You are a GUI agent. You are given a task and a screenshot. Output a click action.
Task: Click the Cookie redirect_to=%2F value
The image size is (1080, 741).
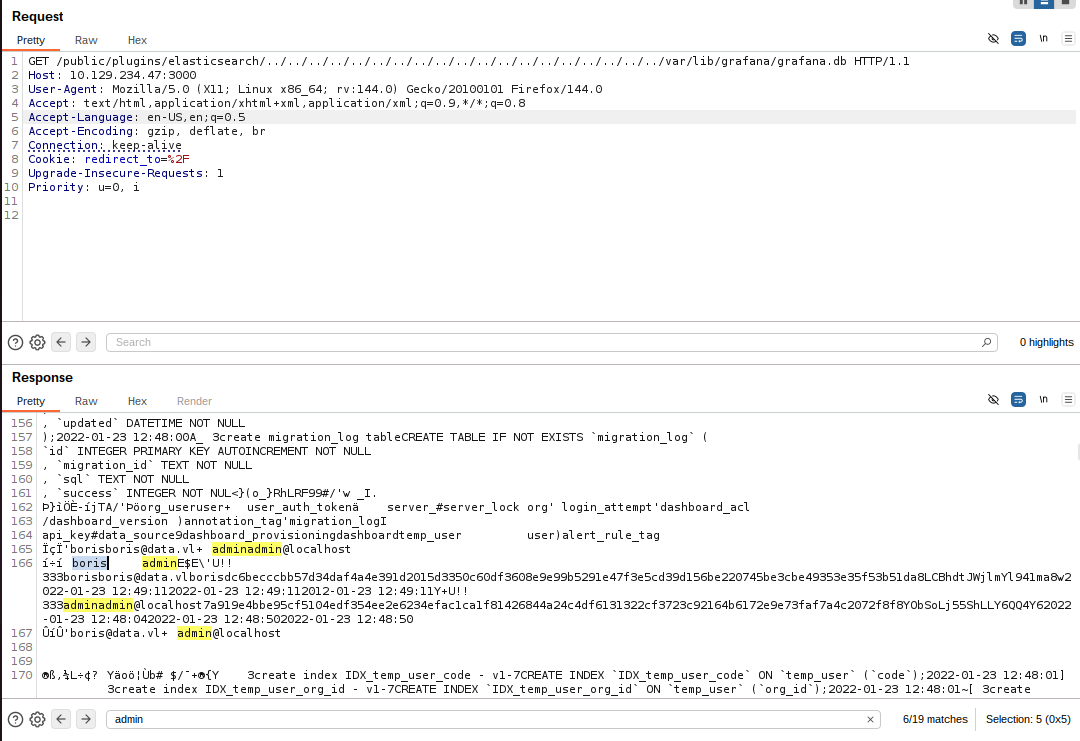tap(136, 159)
